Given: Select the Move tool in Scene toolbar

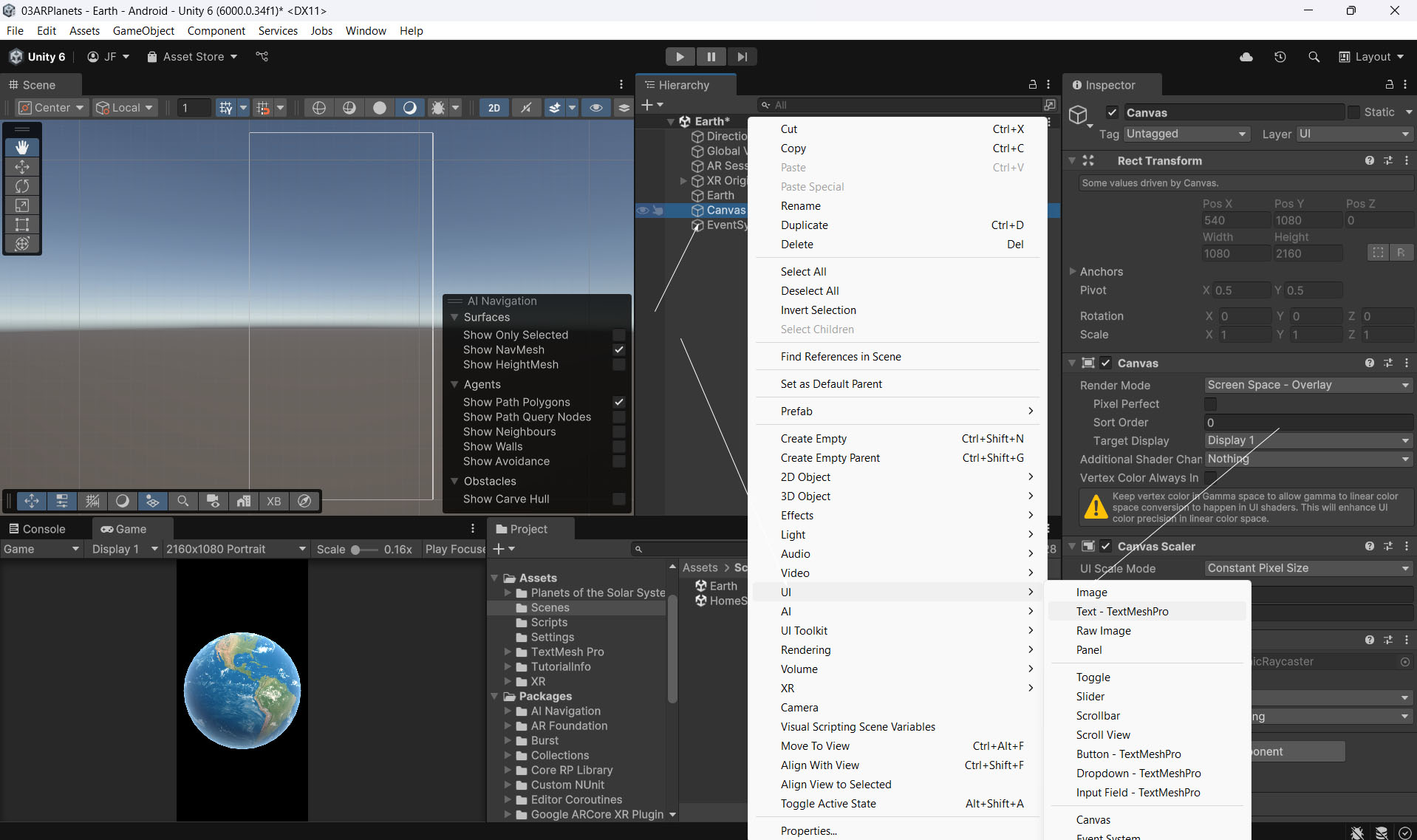Looking at the screenshot, I should coord(22,167).
